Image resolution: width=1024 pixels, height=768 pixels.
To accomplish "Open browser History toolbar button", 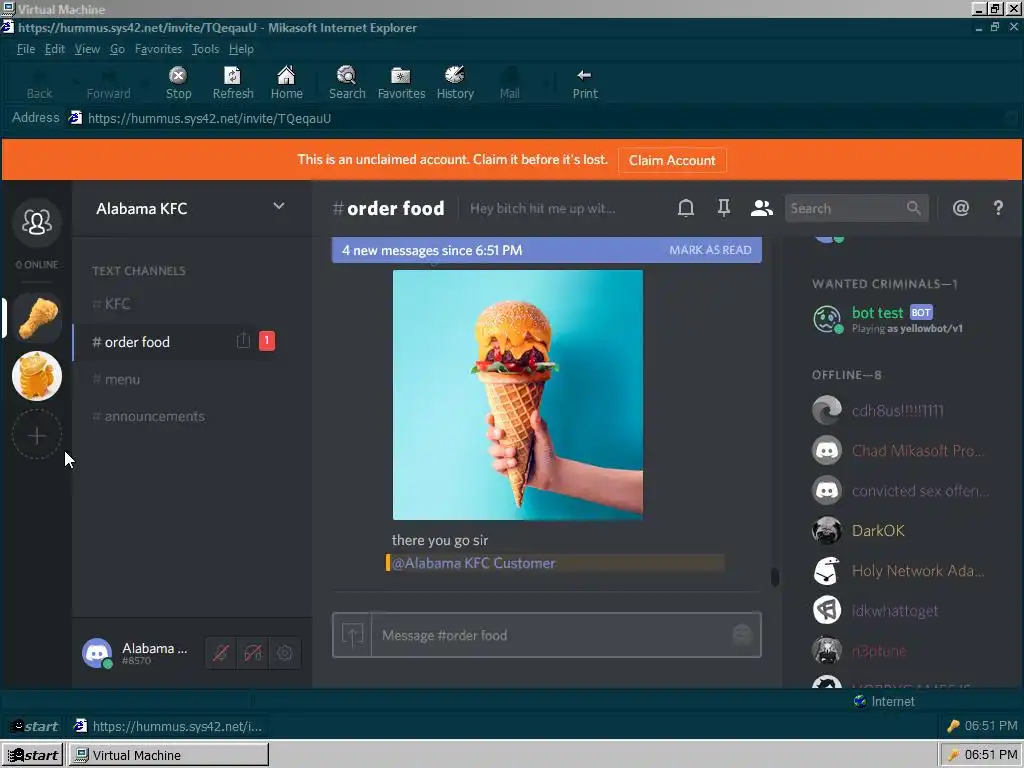I will point(455,83).
